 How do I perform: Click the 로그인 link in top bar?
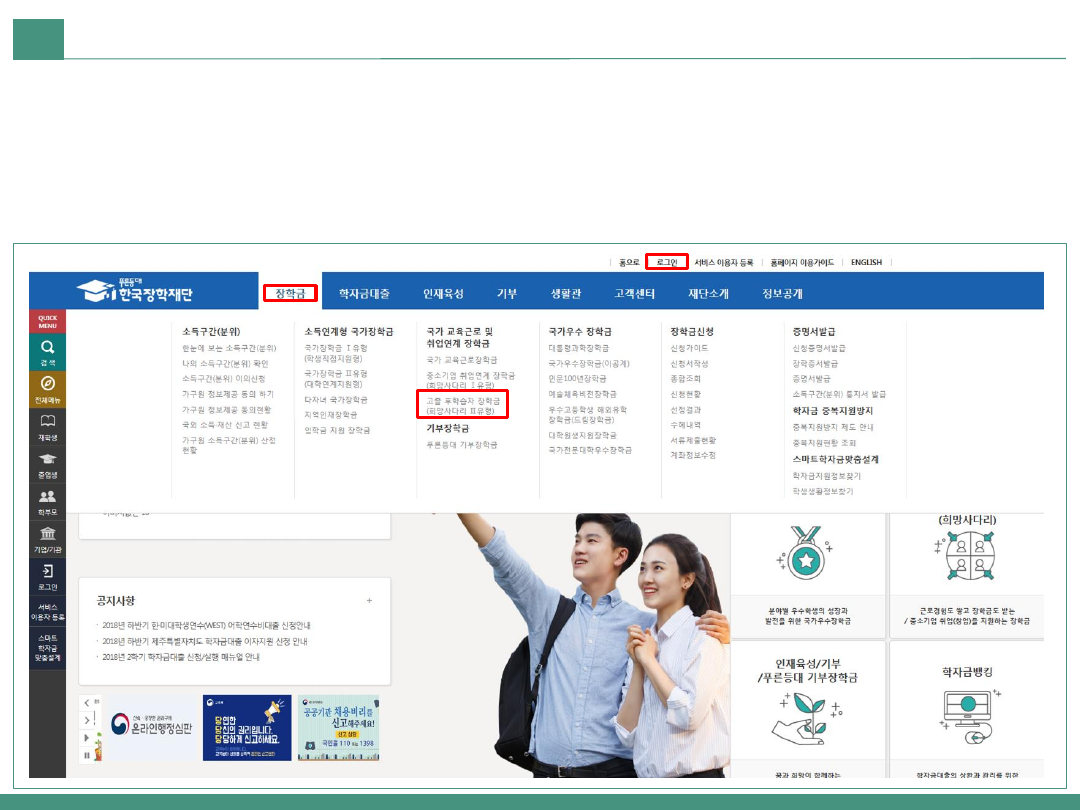coord(666,262)
